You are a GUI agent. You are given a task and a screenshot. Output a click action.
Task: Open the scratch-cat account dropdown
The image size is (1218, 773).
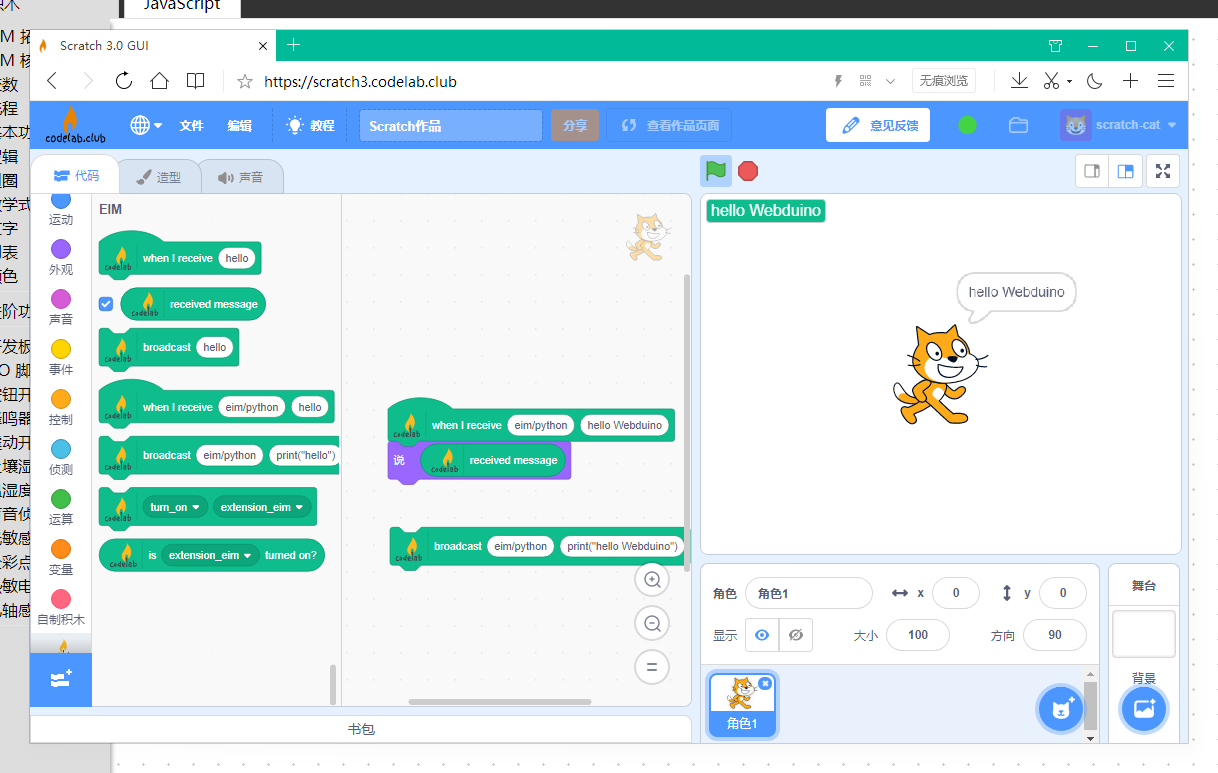1120,125
